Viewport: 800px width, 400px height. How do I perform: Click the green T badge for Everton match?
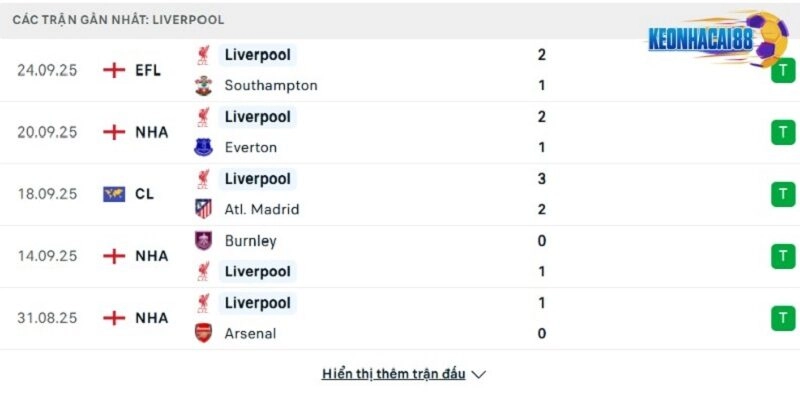pyautogui.click(x=783, y=133)
